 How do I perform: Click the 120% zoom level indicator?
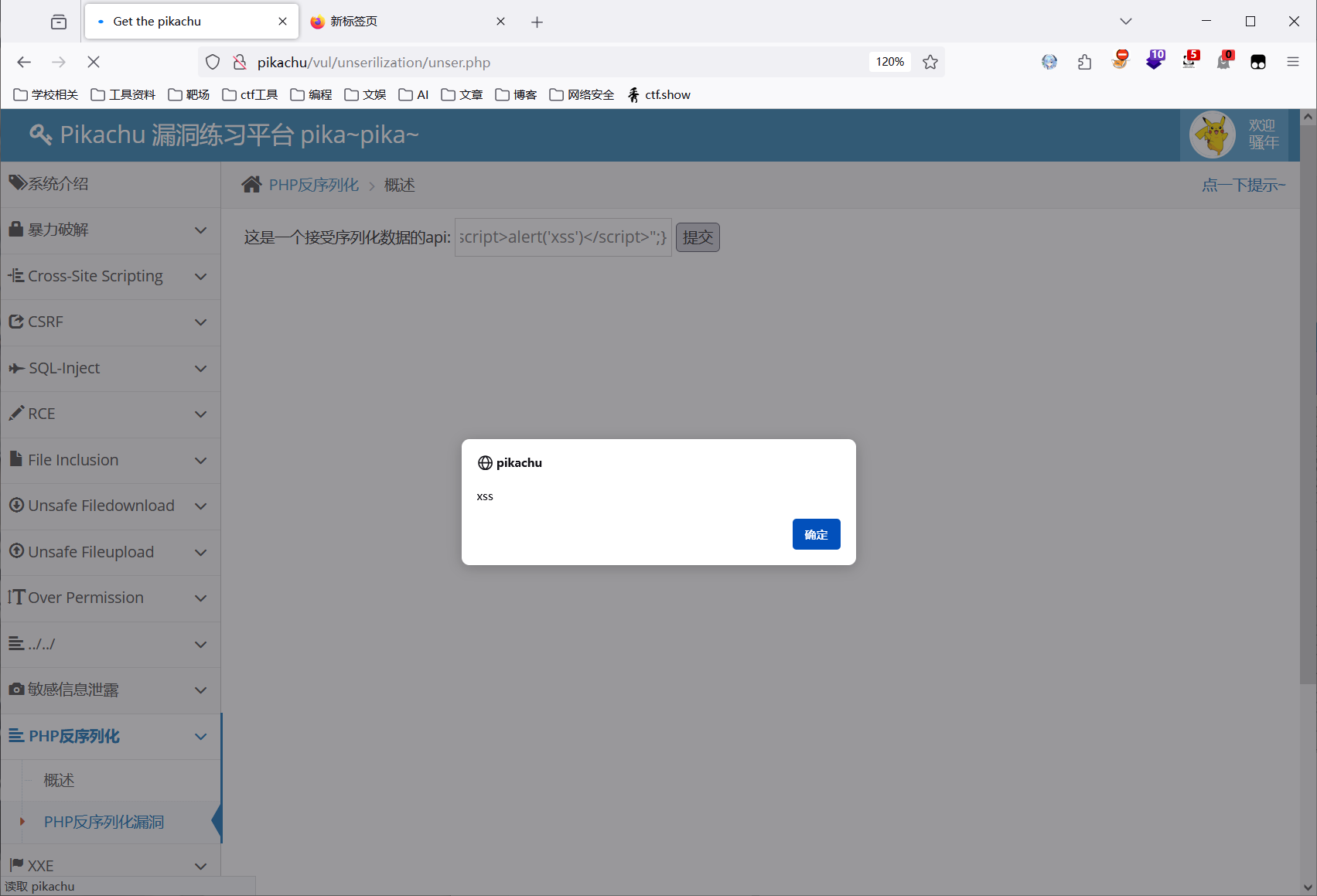click(x=890, y=62)
